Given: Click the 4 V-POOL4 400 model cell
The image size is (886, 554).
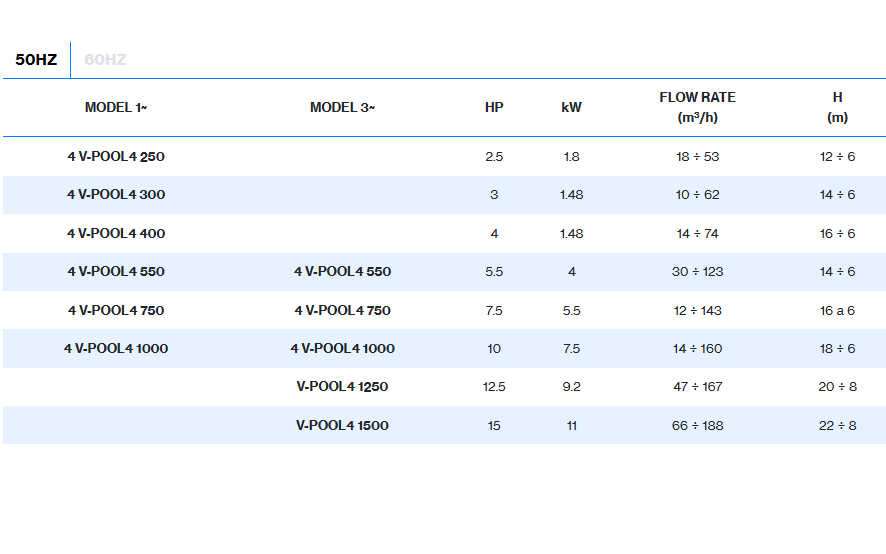Looking at the screenshot, I should click(116, 234).
